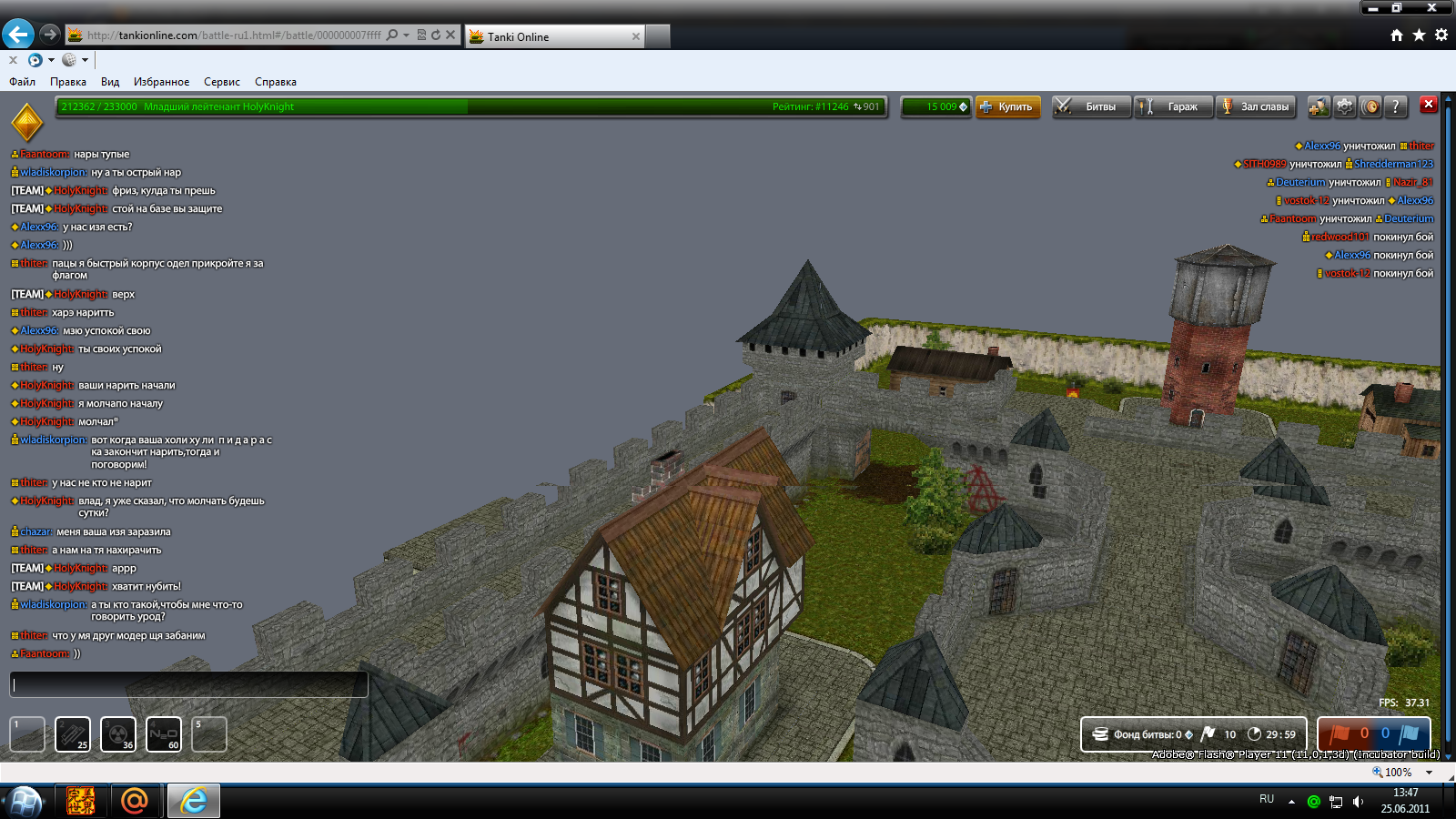The height and width of the screenshot is (819, 1456).
Task: Click RU language indicator
Action: point(1267,799)
